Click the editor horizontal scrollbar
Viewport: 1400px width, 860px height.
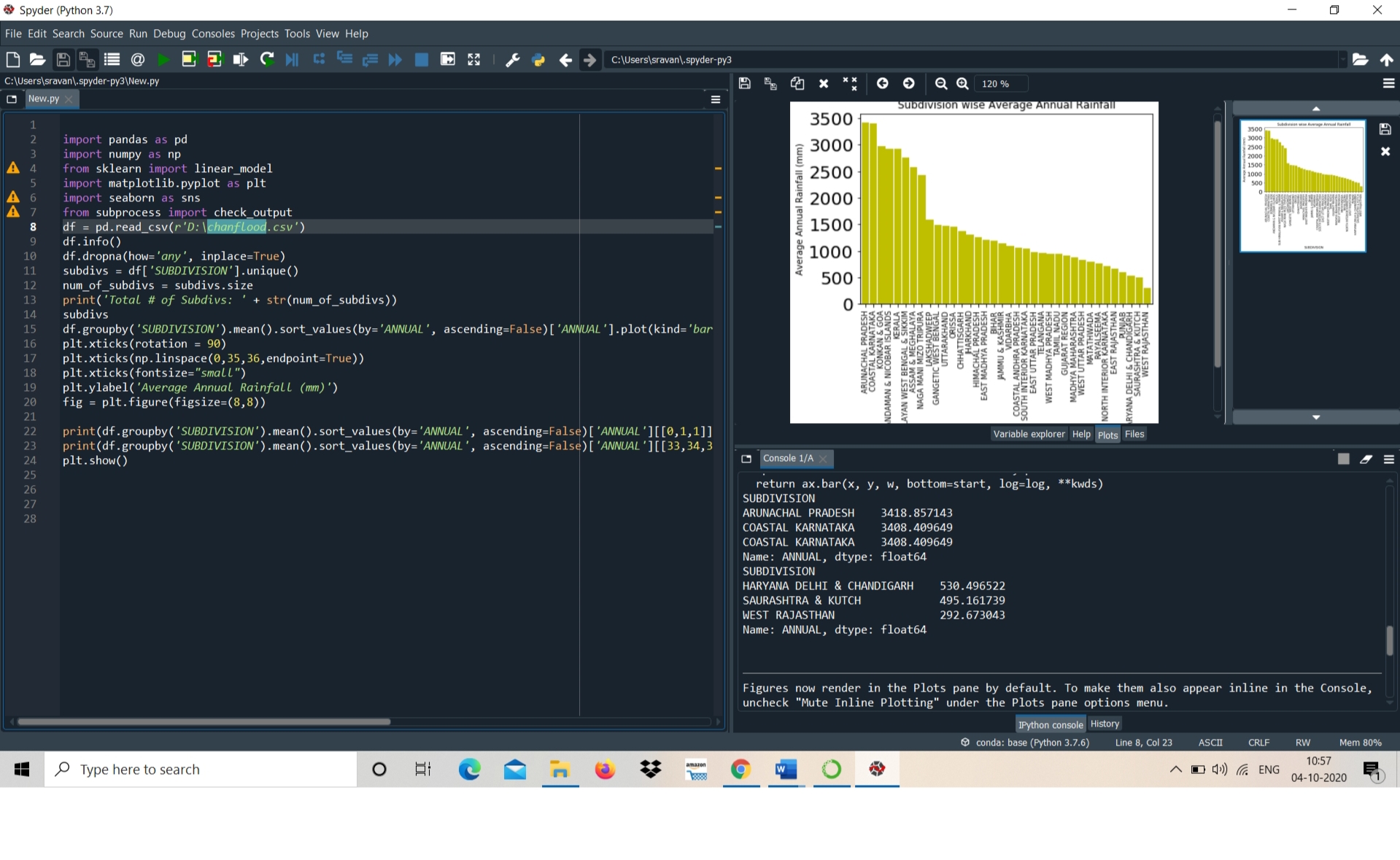pos(204,721)
